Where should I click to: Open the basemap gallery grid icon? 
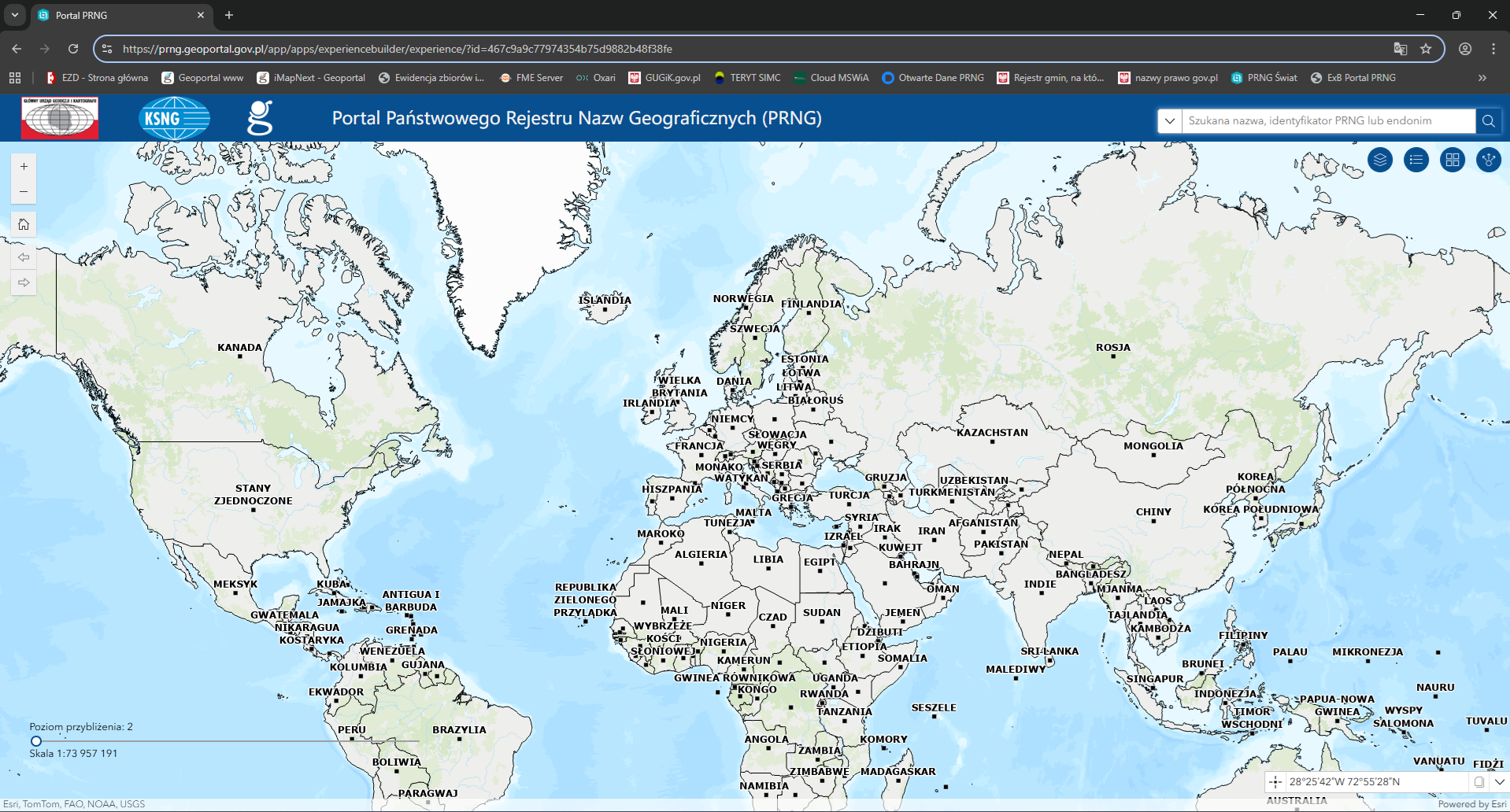point(1452,161)
